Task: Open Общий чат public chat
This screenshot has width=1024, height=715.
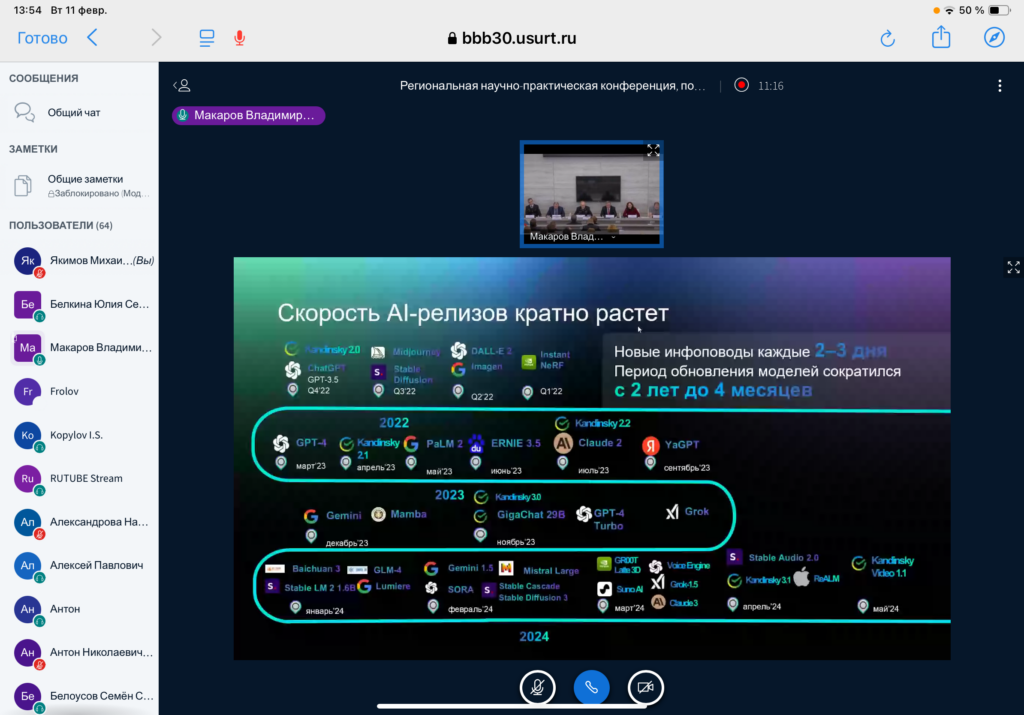Action: pyautogui.click(x=79, y=112)
